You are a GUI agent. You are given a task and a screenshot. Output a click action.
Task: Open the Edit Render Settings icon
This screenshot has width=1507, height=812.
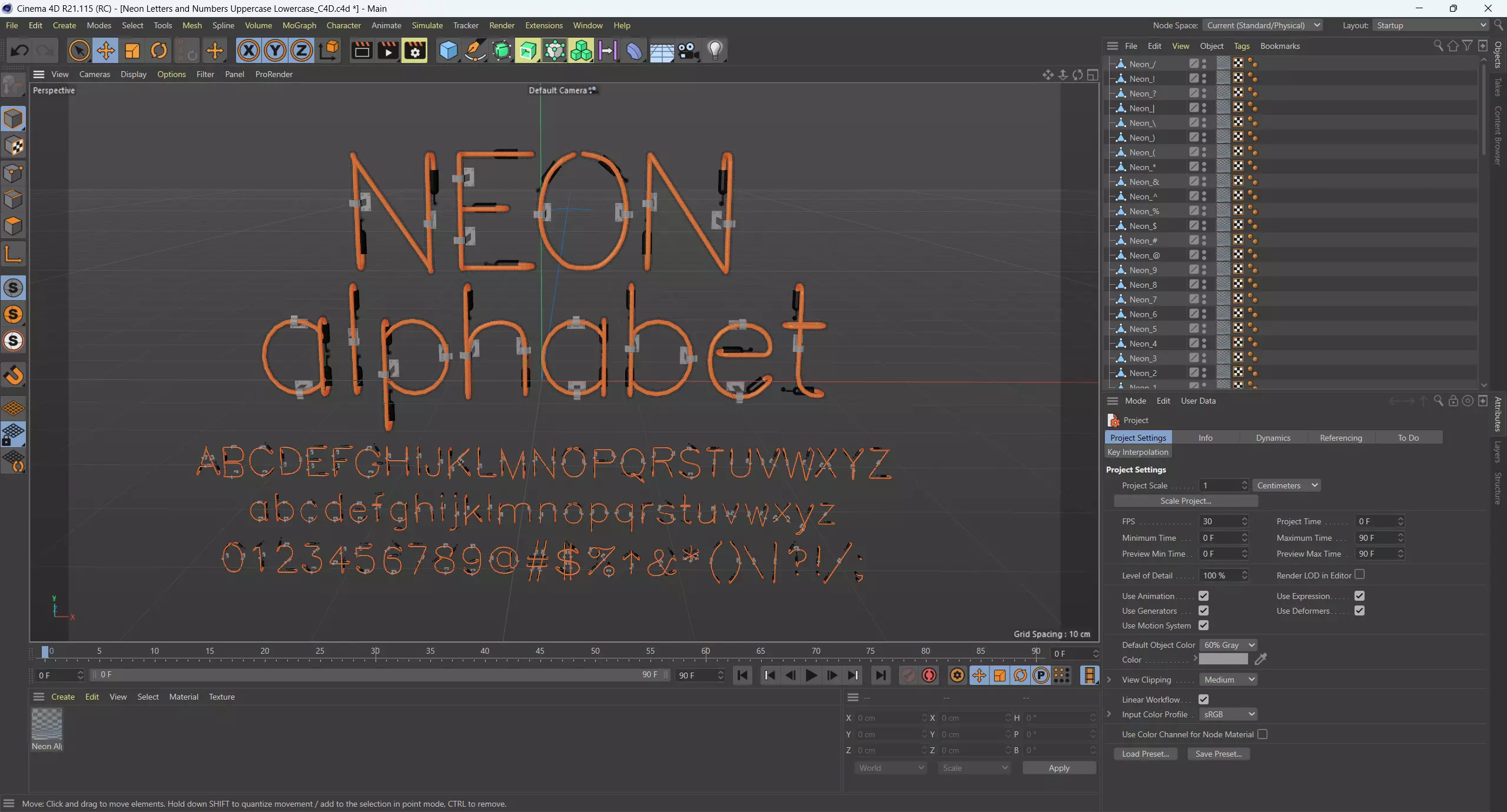pos(414,51)
